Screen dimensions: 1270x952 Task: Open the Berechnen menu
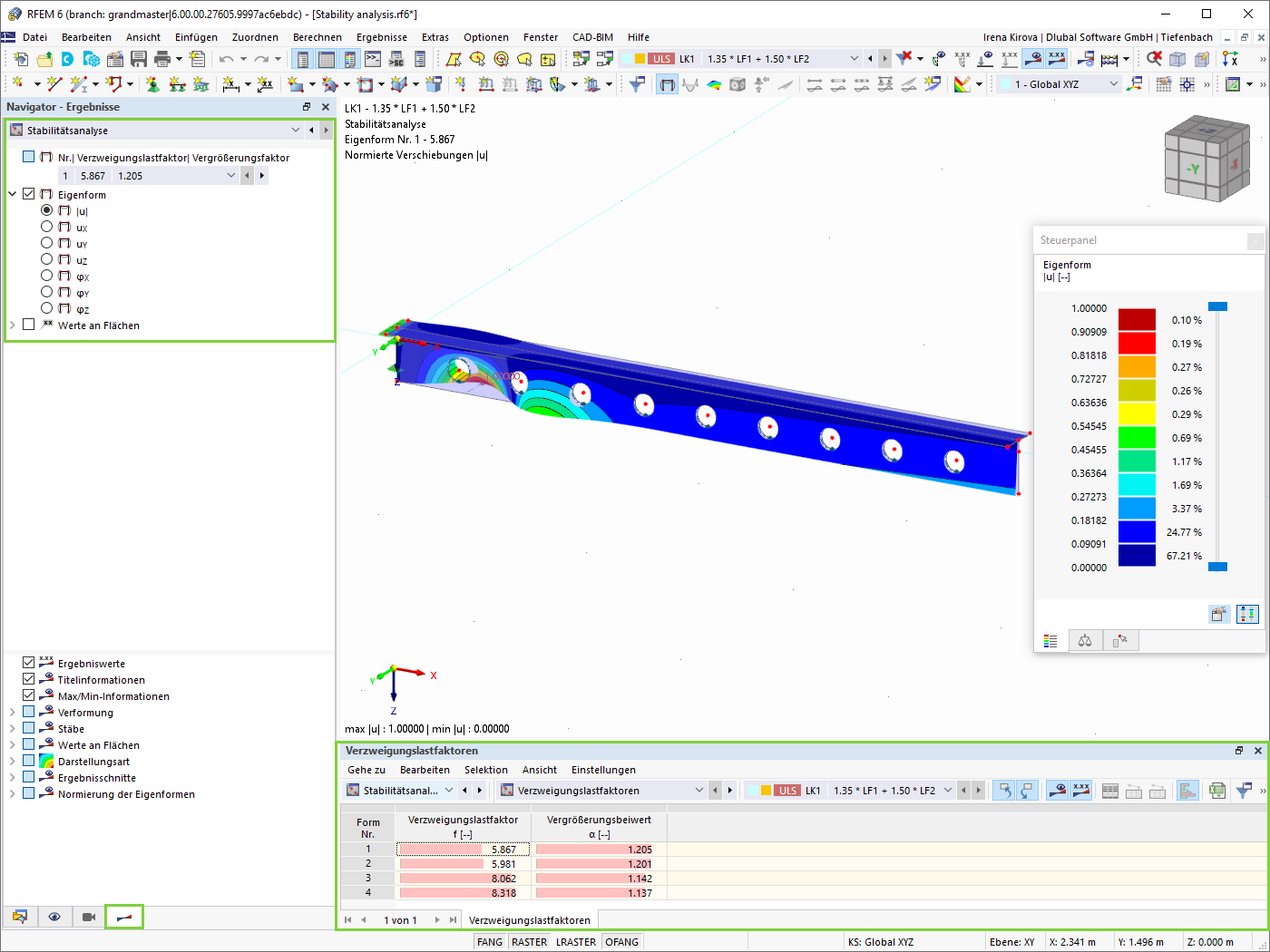317,37
